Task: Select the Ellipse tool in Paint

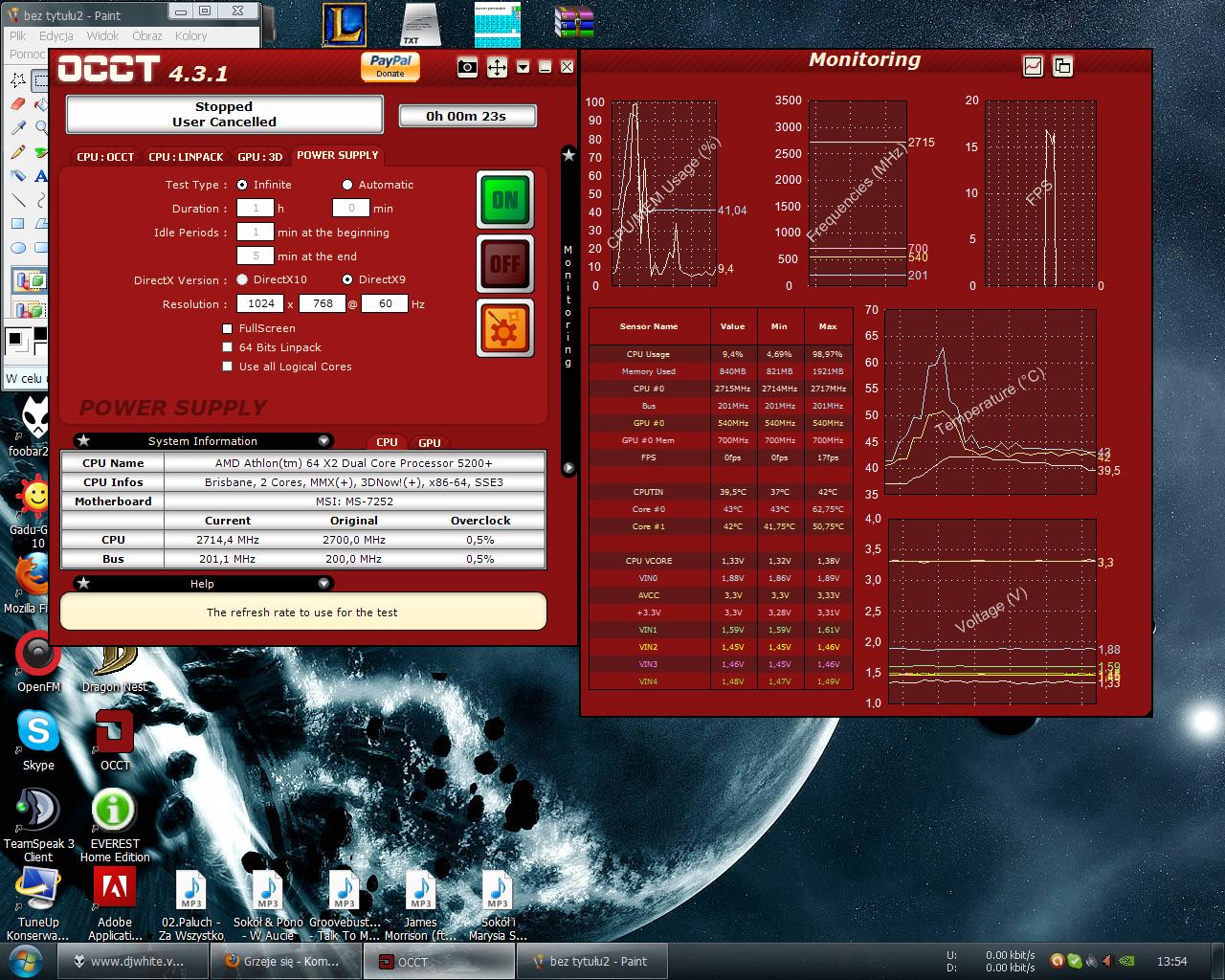Action: point(17,247)
